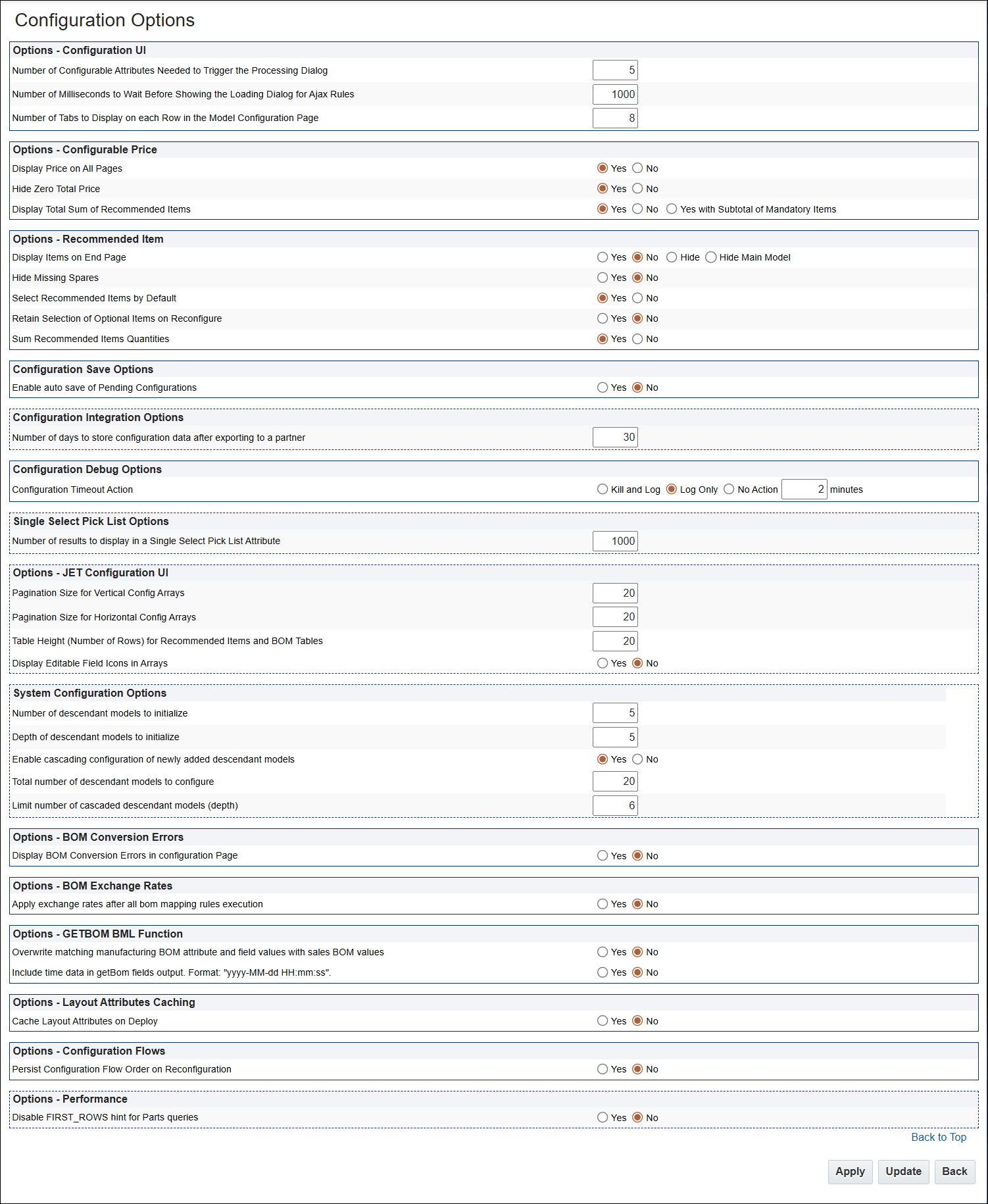The height and width of the screenshot is (1204, 988).
Task: Click Number of descendant models to initialize field
Action: pos(615,713)
